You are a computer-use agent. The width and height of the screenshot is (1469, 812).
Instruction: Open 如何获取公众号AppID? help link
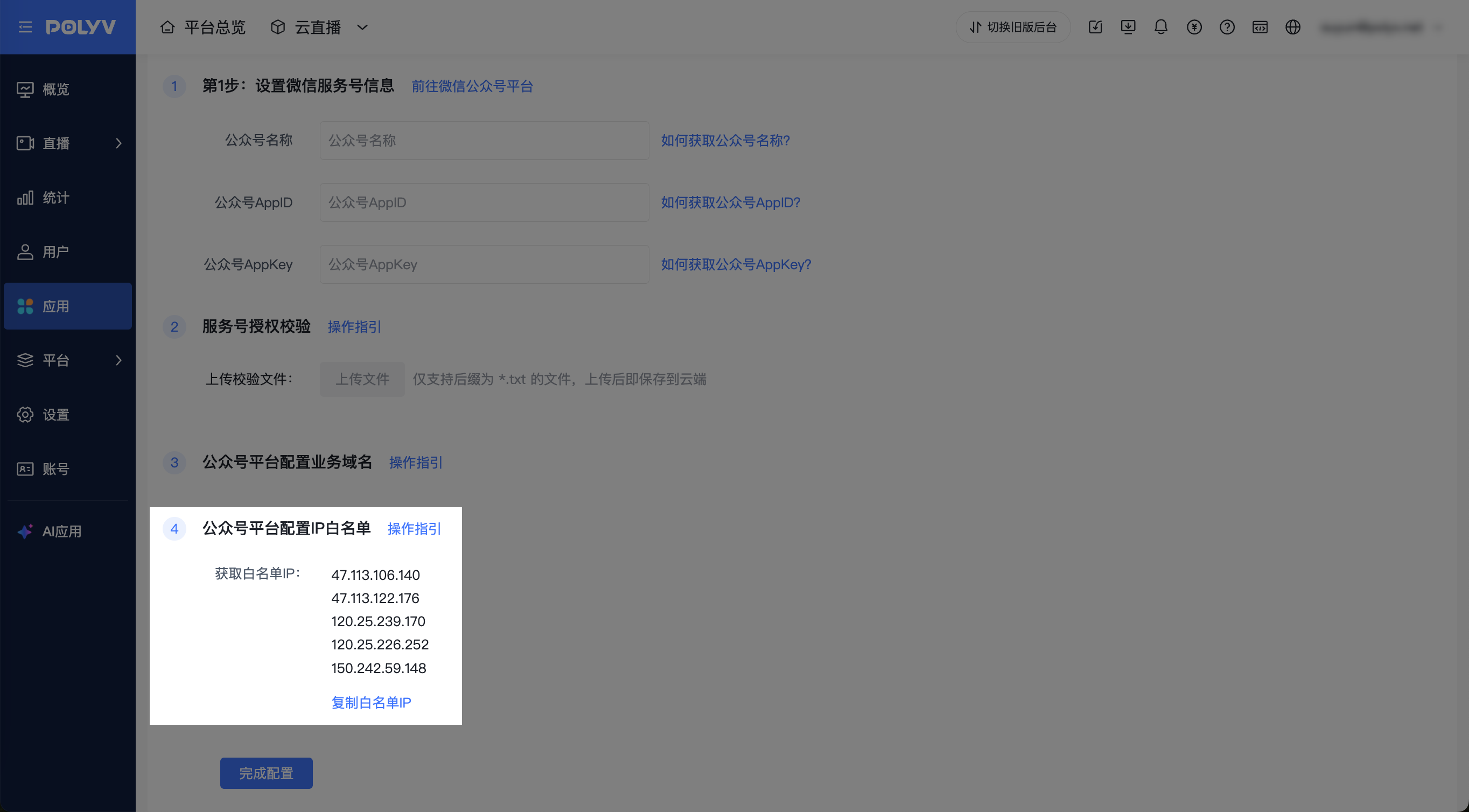[731, 202]
